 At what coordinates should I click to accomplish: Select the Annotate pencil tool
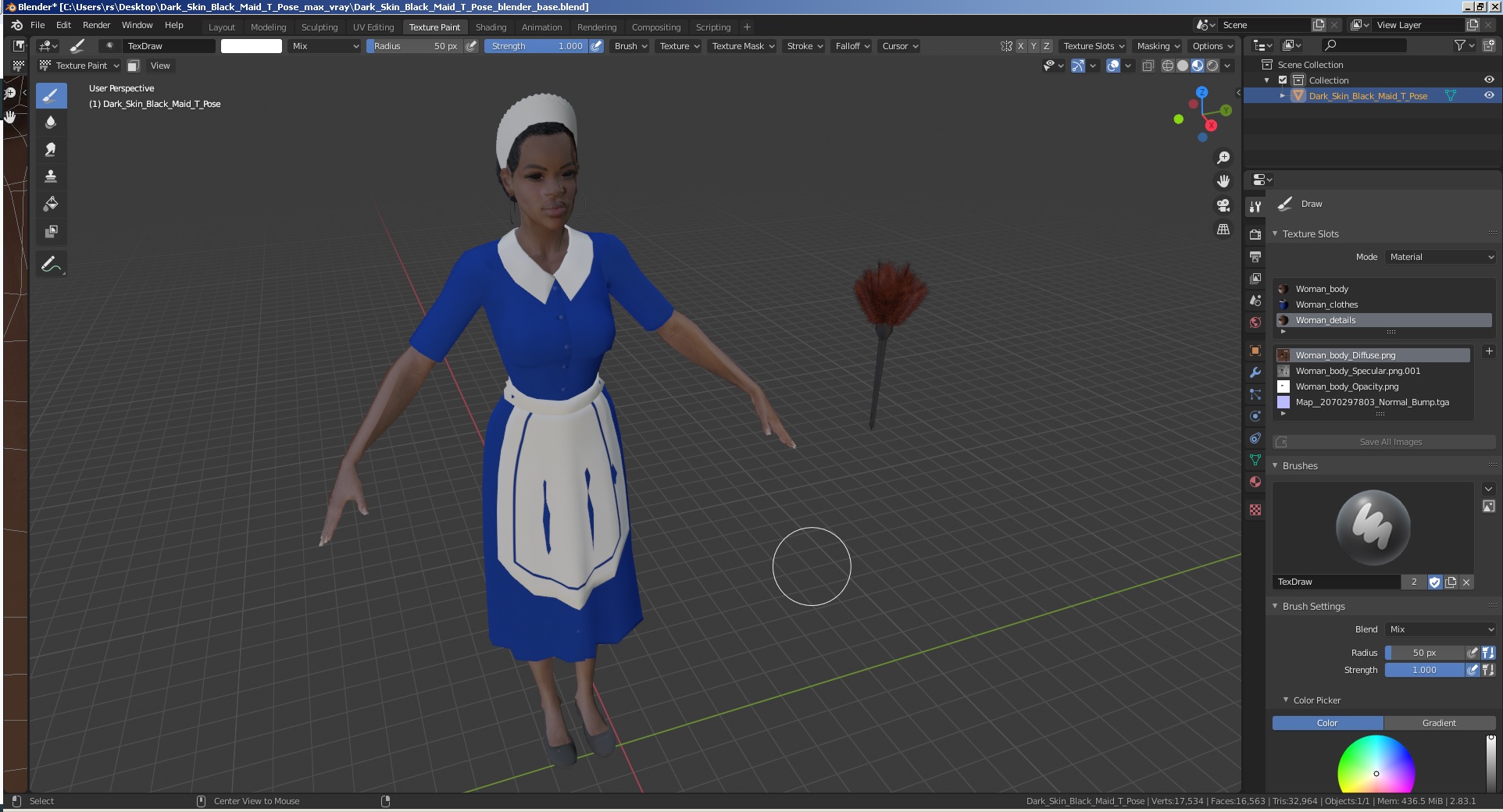pos(51,264)
